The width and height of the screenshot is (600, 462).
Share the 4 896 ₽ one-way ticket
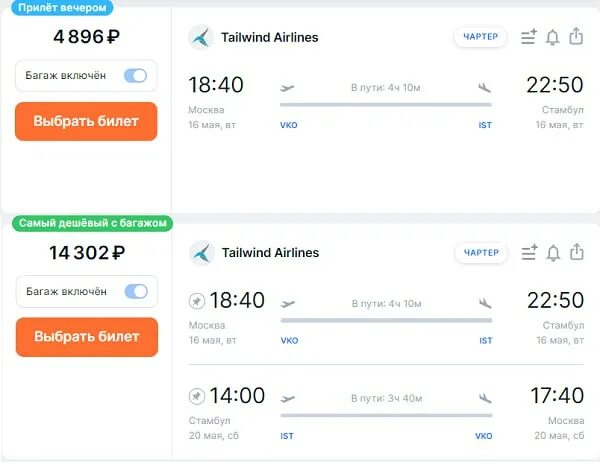coord(576,37)
